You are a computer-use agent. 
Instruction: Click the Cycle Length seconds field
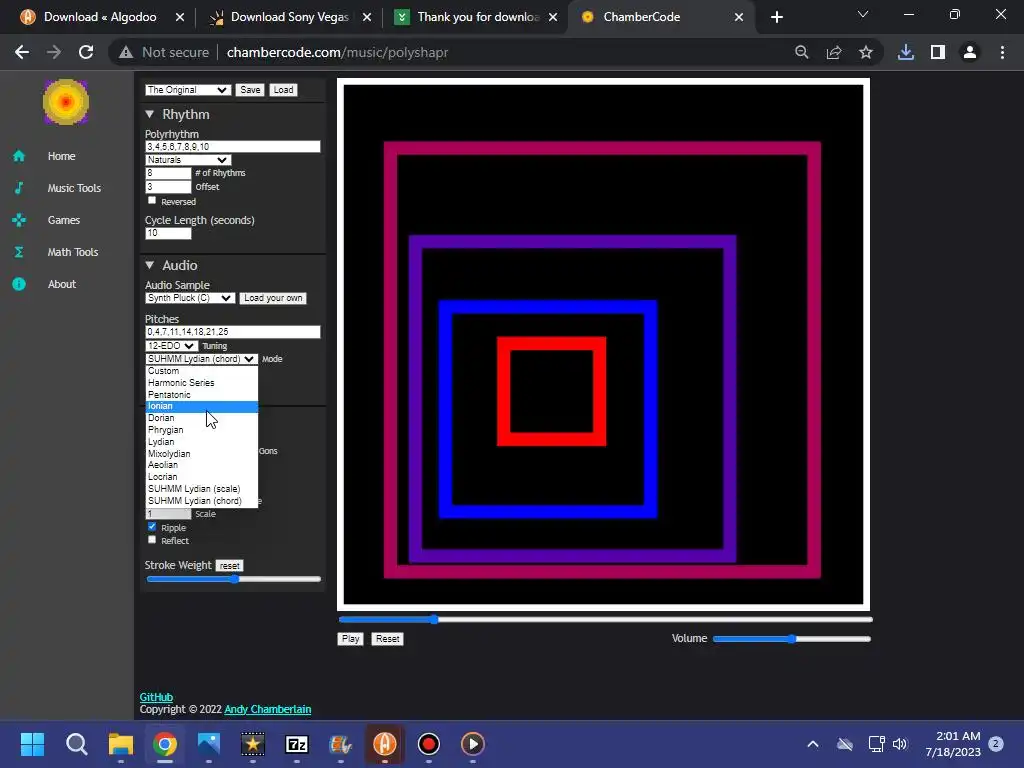[168, 233]
